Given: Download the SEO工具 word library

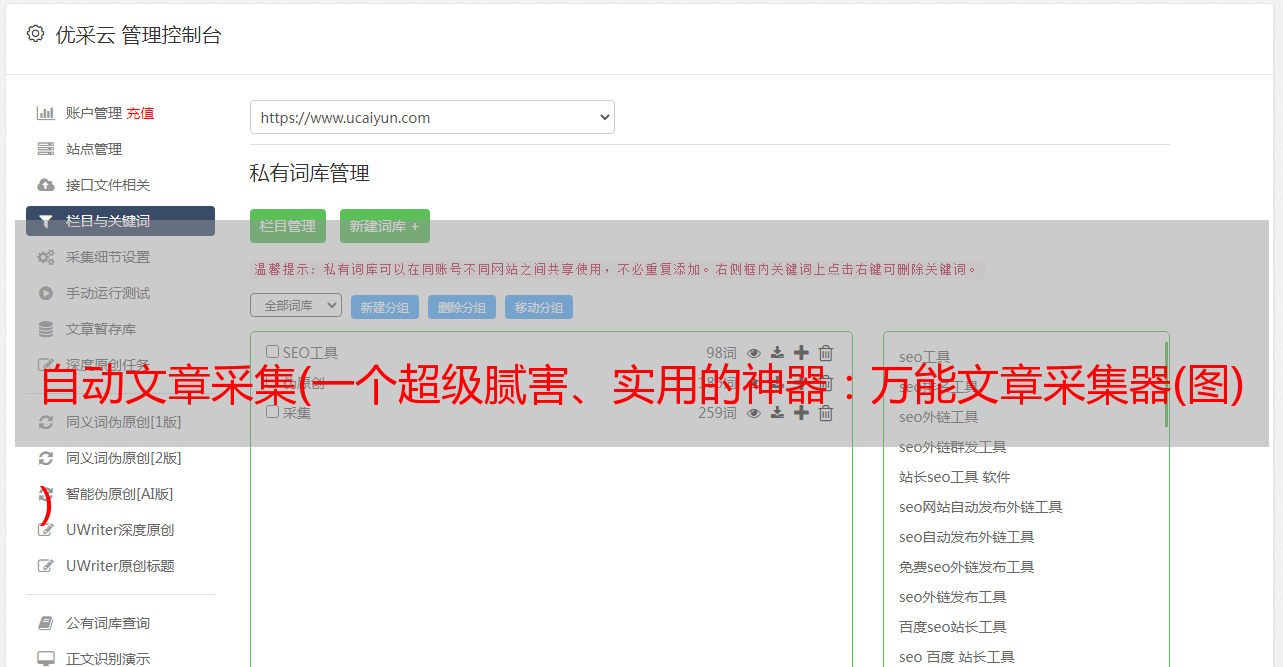Looking at the screenshot, I should point(777,353).
